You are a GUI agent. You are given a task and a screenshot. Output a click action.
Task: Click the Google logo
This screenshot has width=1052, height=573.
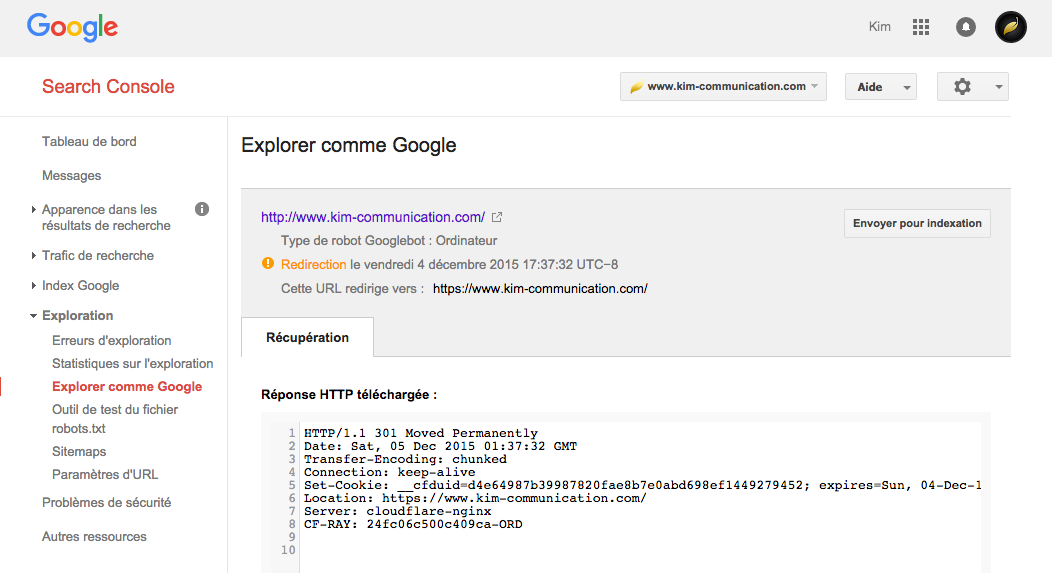[x=72, y=27]
